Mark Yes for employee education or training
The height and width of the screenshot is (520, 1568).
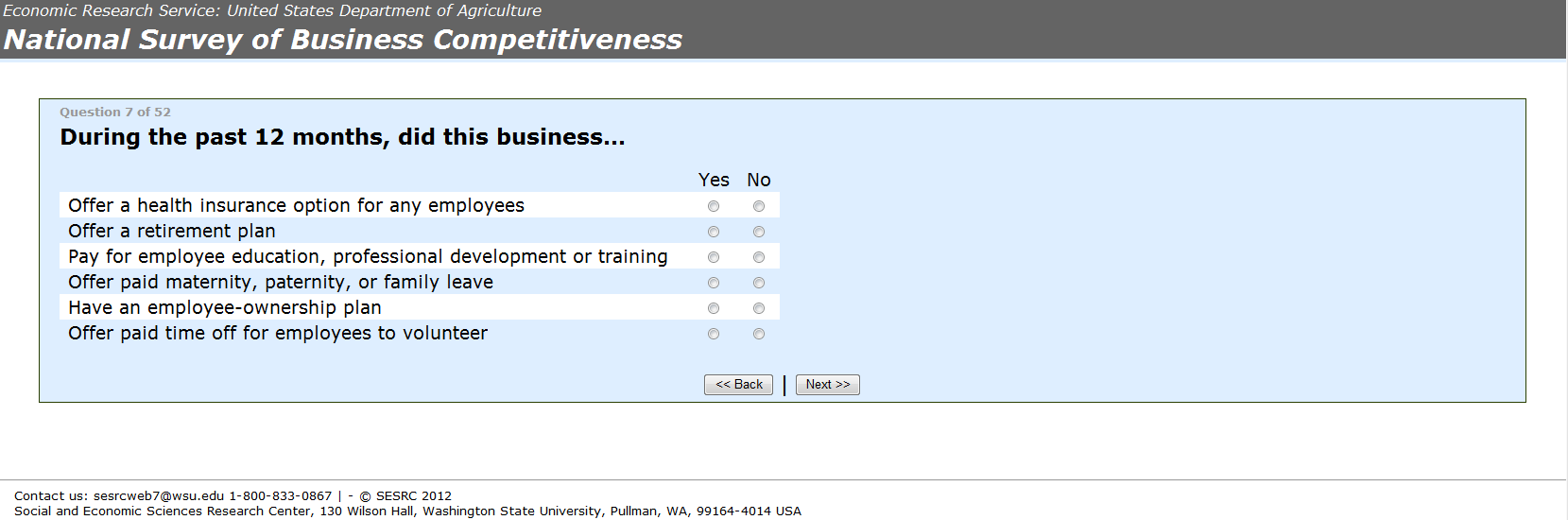point(714,257)
